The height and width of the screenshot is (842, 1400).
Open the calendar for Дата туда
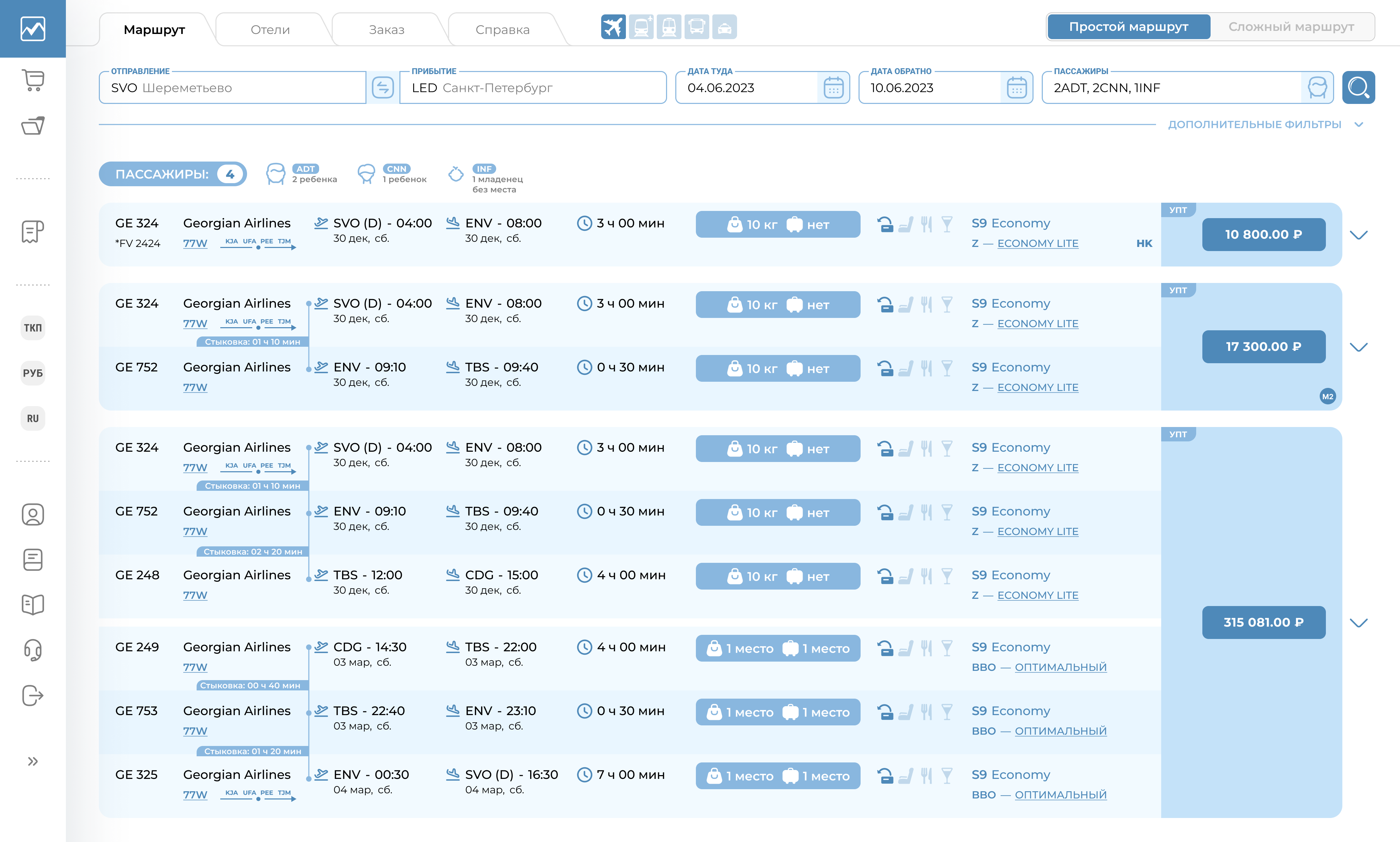click(x=833, y=87)
